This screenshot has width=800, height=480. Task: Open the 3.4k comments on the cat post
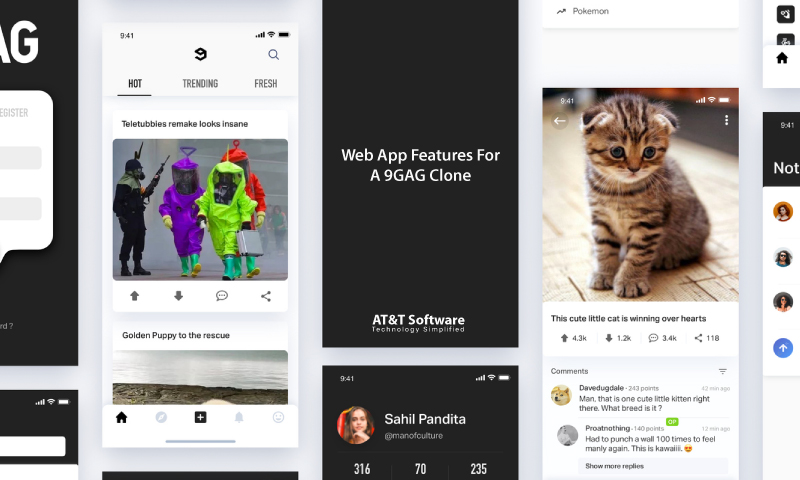tap(662, 338)
